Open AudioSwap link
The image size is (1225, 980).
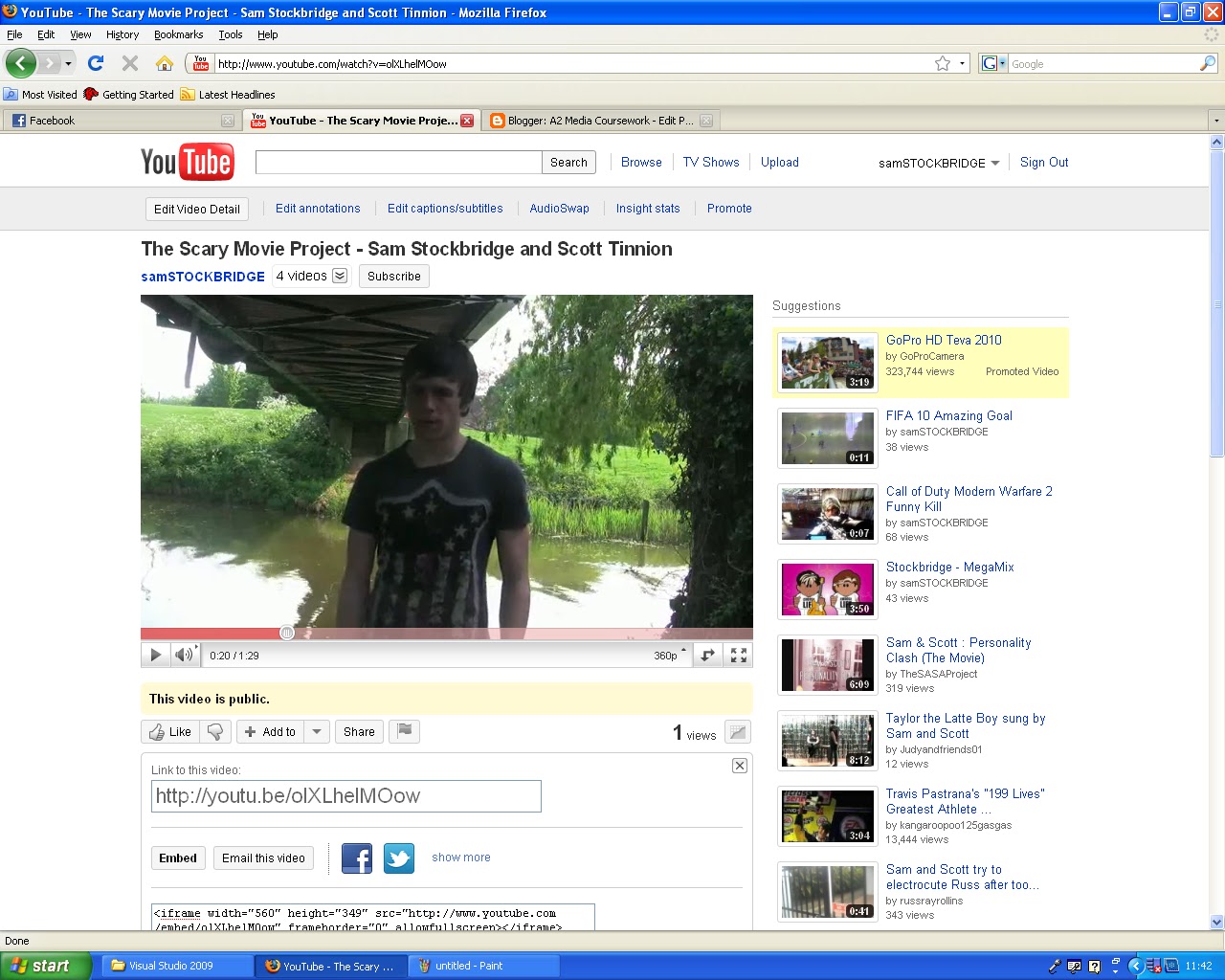[x=560, y=209]
